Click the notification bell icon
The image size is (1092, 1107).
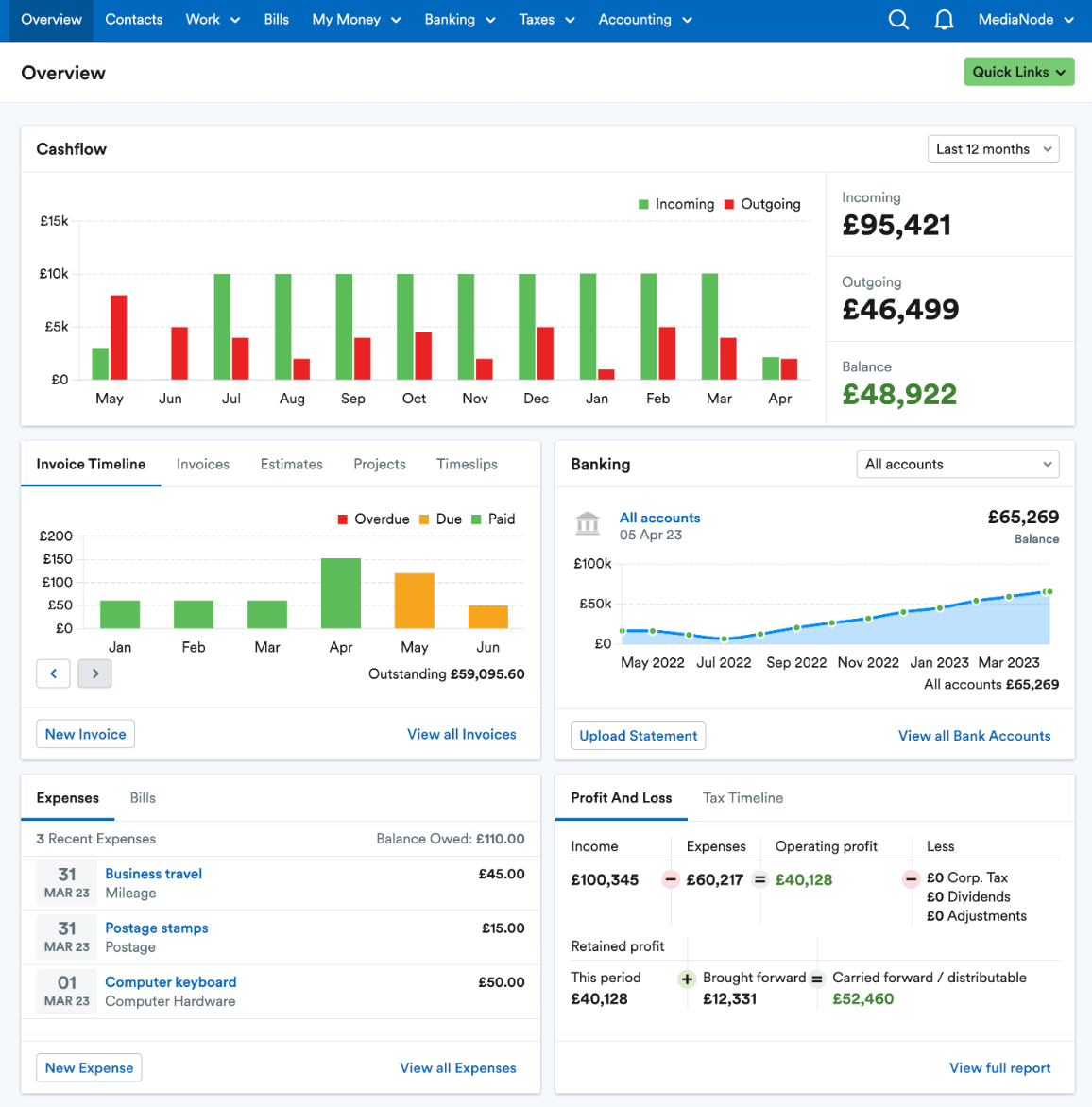[944, 19]
